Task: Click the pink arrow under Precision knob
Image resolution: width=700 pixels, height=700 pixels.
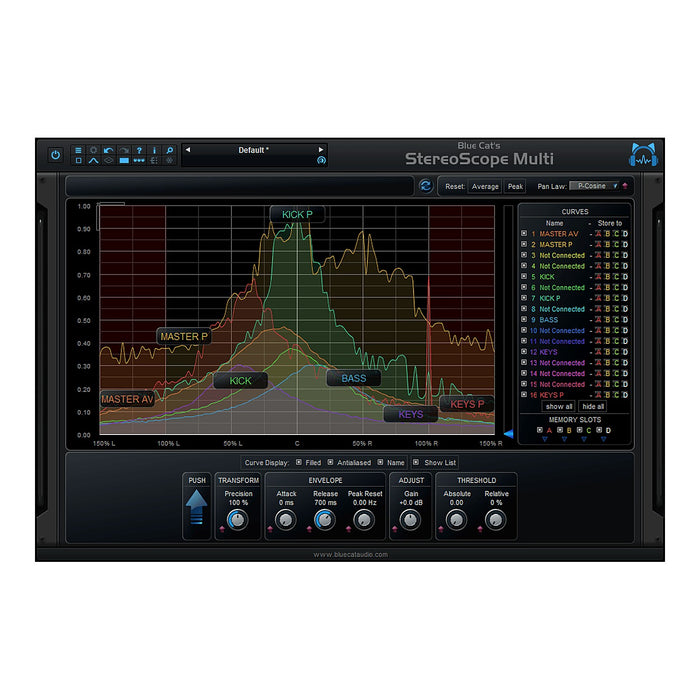Action: pyautogui.click(x=222, y=529)
